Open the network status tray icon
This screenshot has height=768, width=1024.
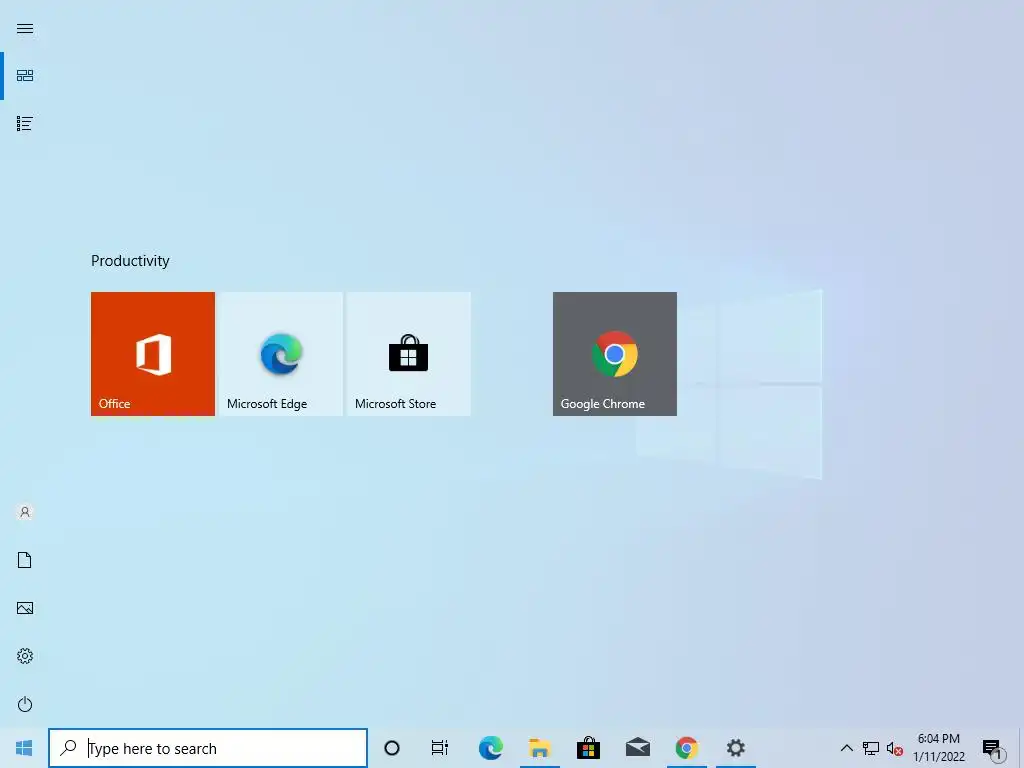(x=871, y=748)
